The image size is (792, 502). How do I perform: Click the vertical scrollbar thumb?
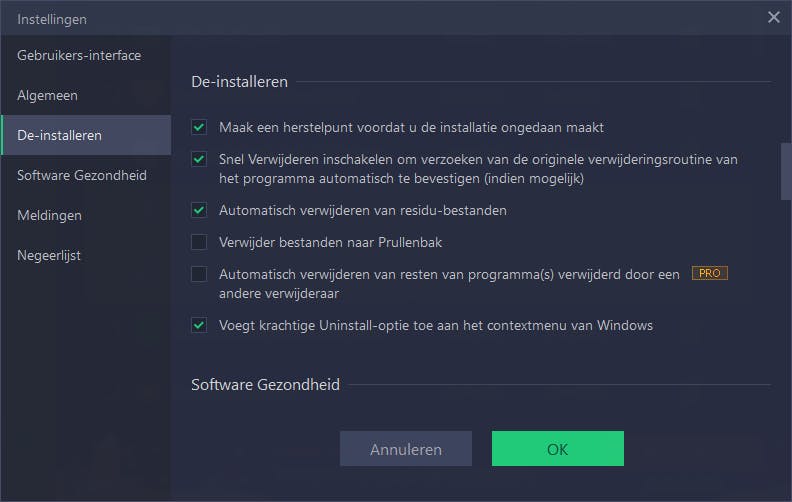786,172
